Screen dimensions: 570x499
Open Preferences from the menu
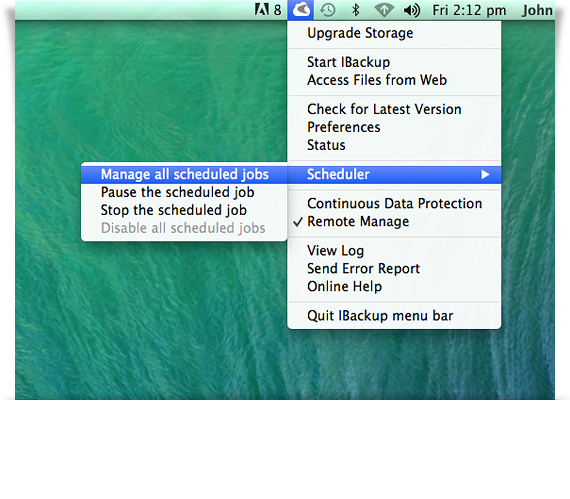tap(394, 127)
